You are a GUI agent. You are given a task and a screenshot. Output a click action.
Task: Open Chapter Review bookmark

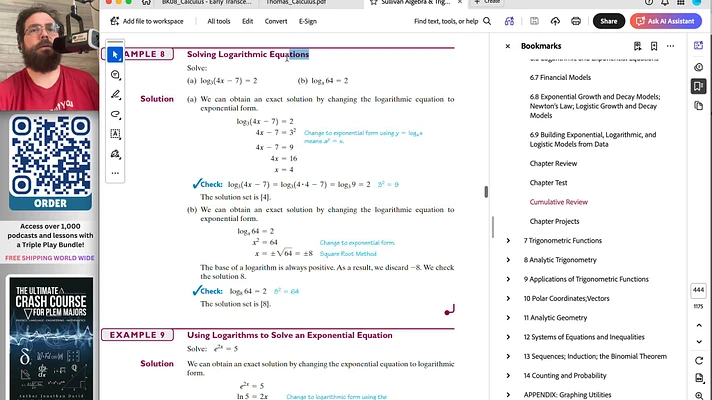pyautogui.click(x=553, y=163)
